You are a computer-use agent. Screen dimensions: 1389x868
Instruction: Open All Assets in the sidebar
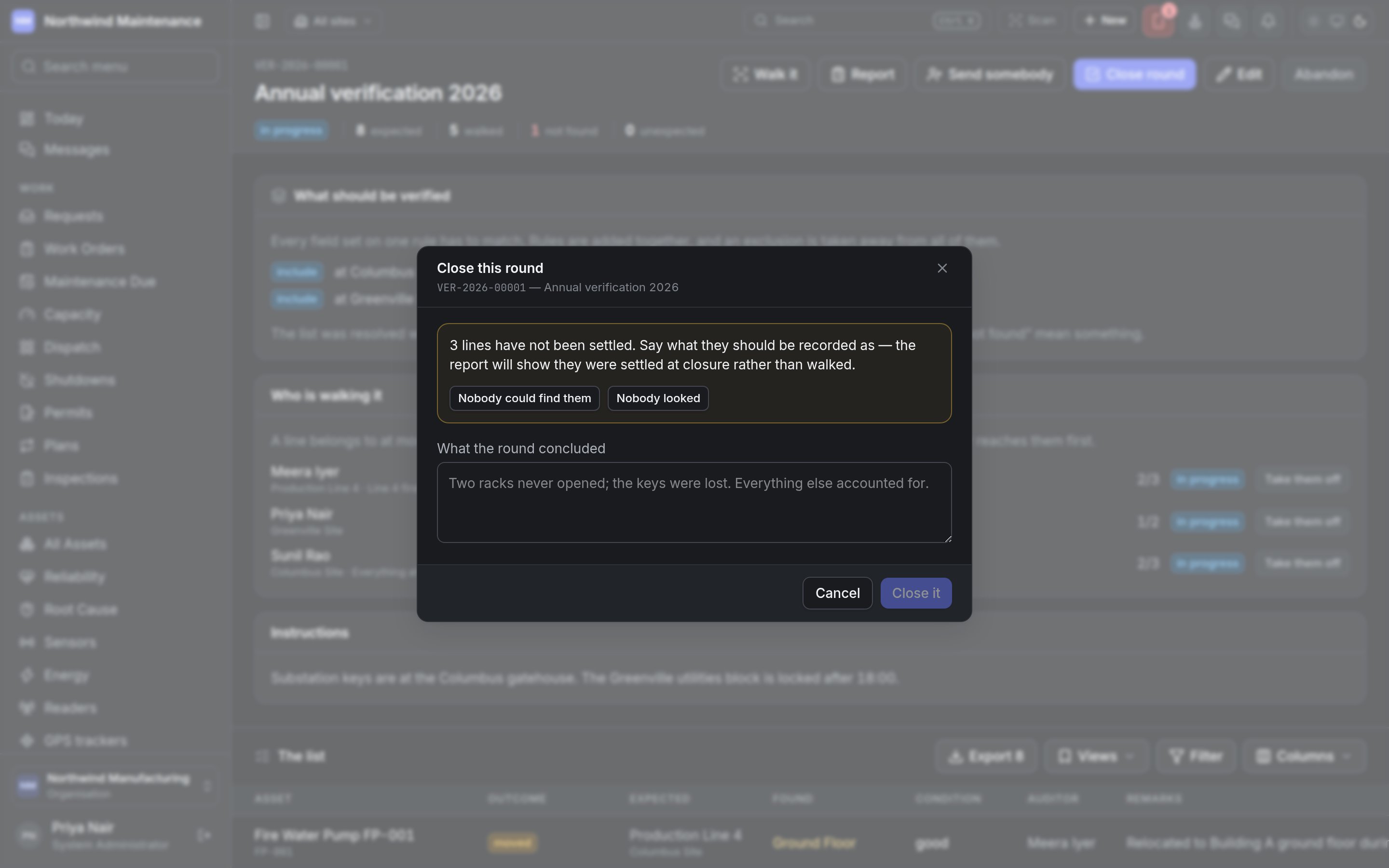[x=115, y=544]
